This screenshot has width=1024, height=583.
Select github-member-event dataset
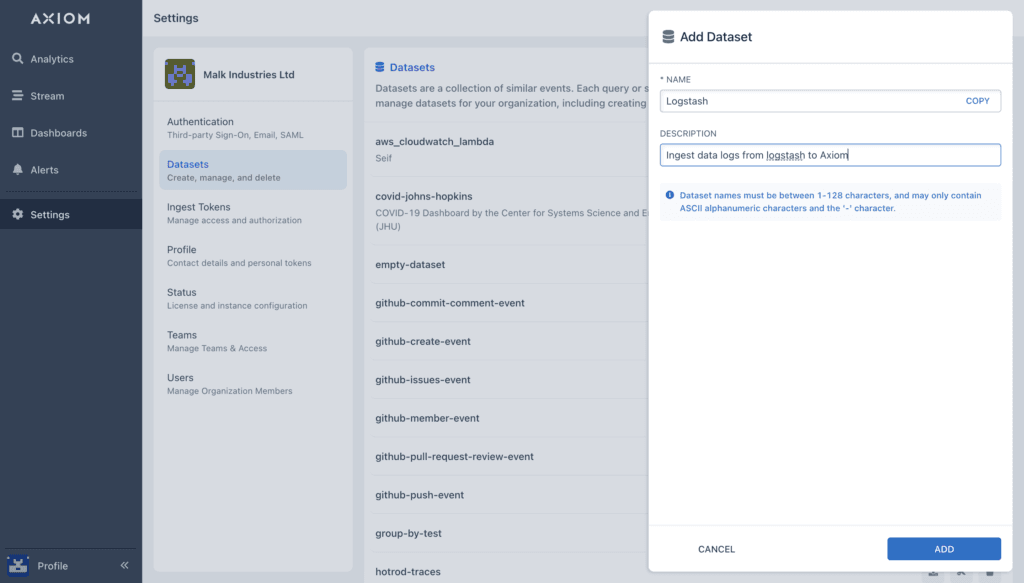[x=427, y=418]
